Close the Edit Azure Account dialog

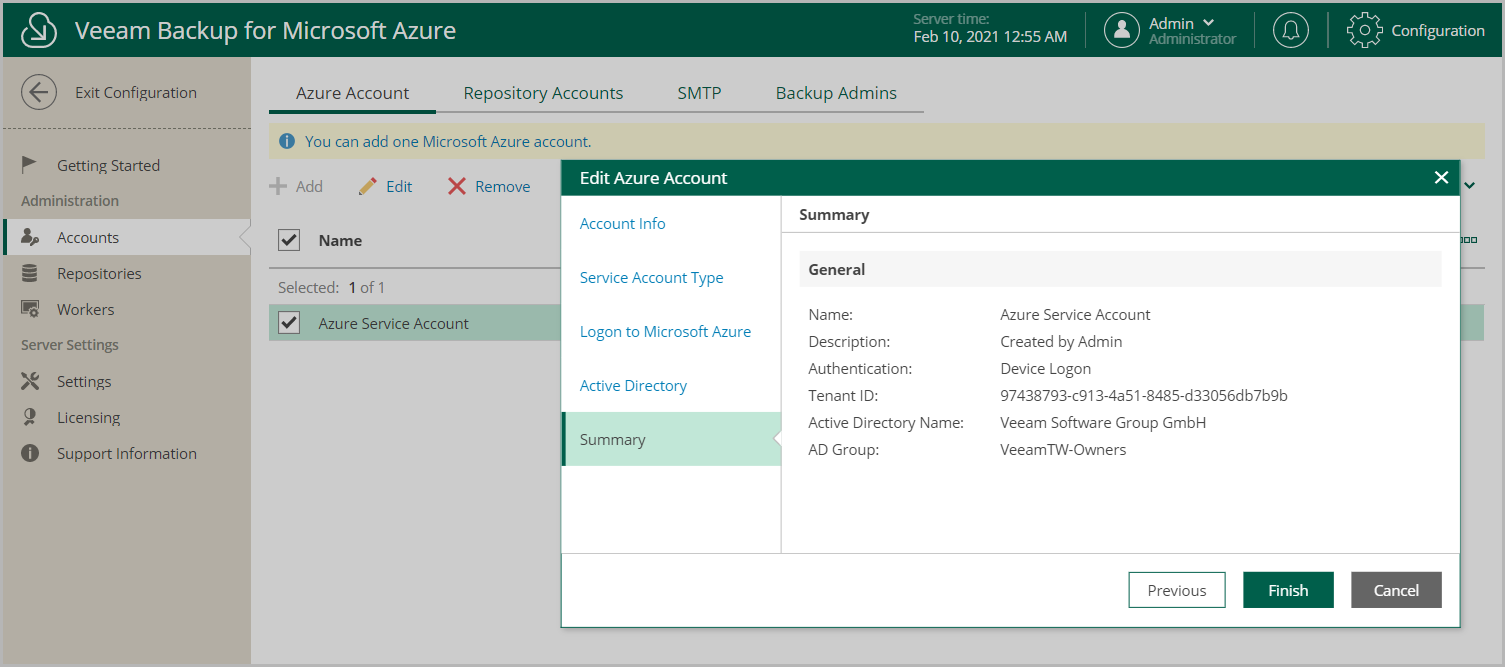pos(1441,177)
